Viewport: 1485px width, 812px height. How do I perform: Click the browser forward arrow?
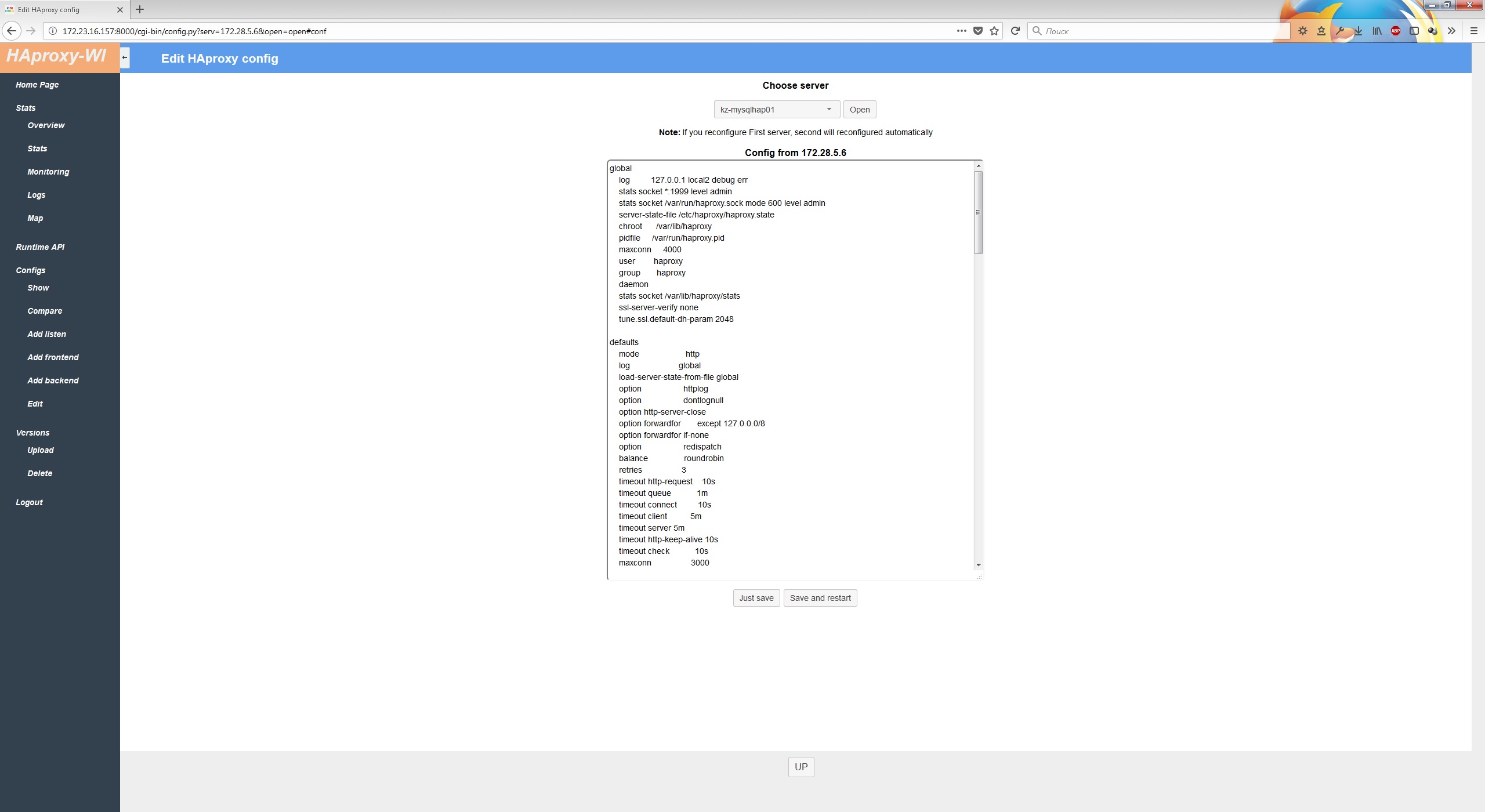(31, 31)
